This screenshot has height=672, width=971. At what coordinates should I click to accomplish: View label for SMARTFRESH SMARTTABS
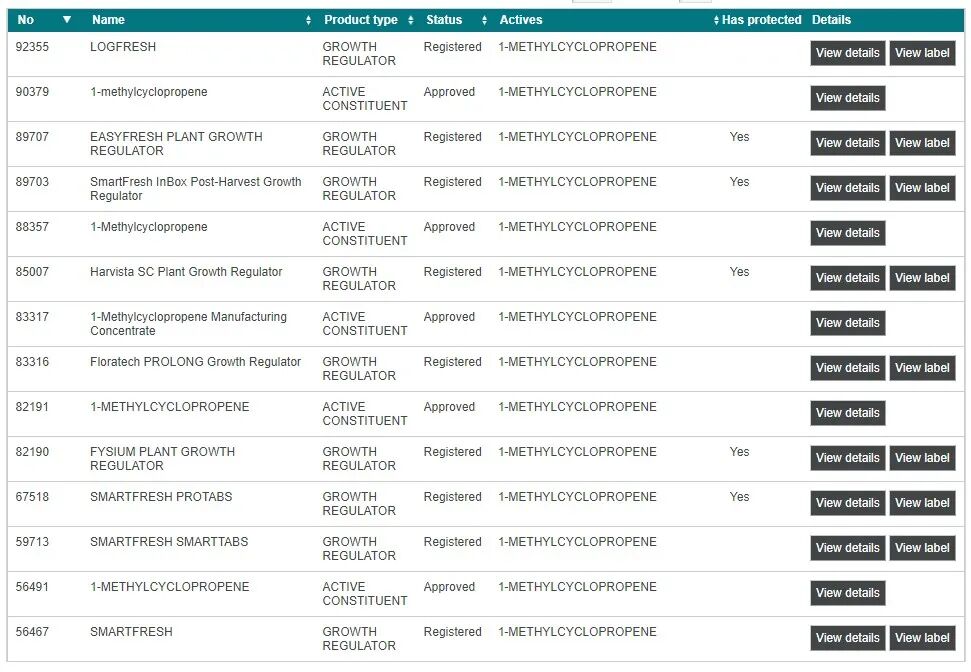[922, 548]
